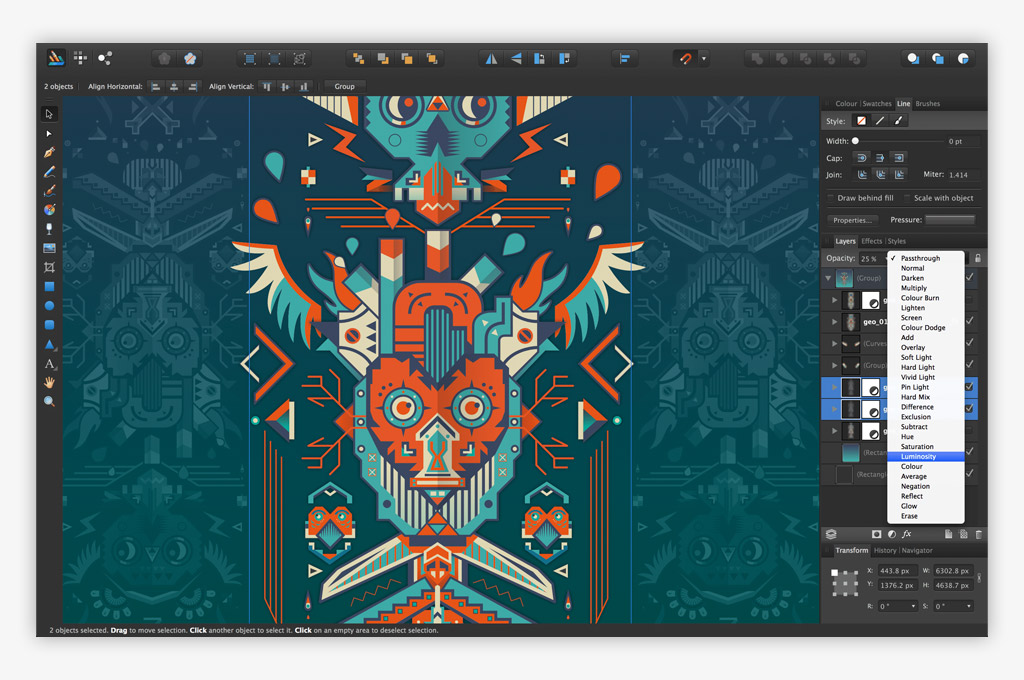Click Move to Back arrange icon
Image resolution: width=1024 pixels, height=680 pixels.
pyautogui.click(x=358, y=59)
